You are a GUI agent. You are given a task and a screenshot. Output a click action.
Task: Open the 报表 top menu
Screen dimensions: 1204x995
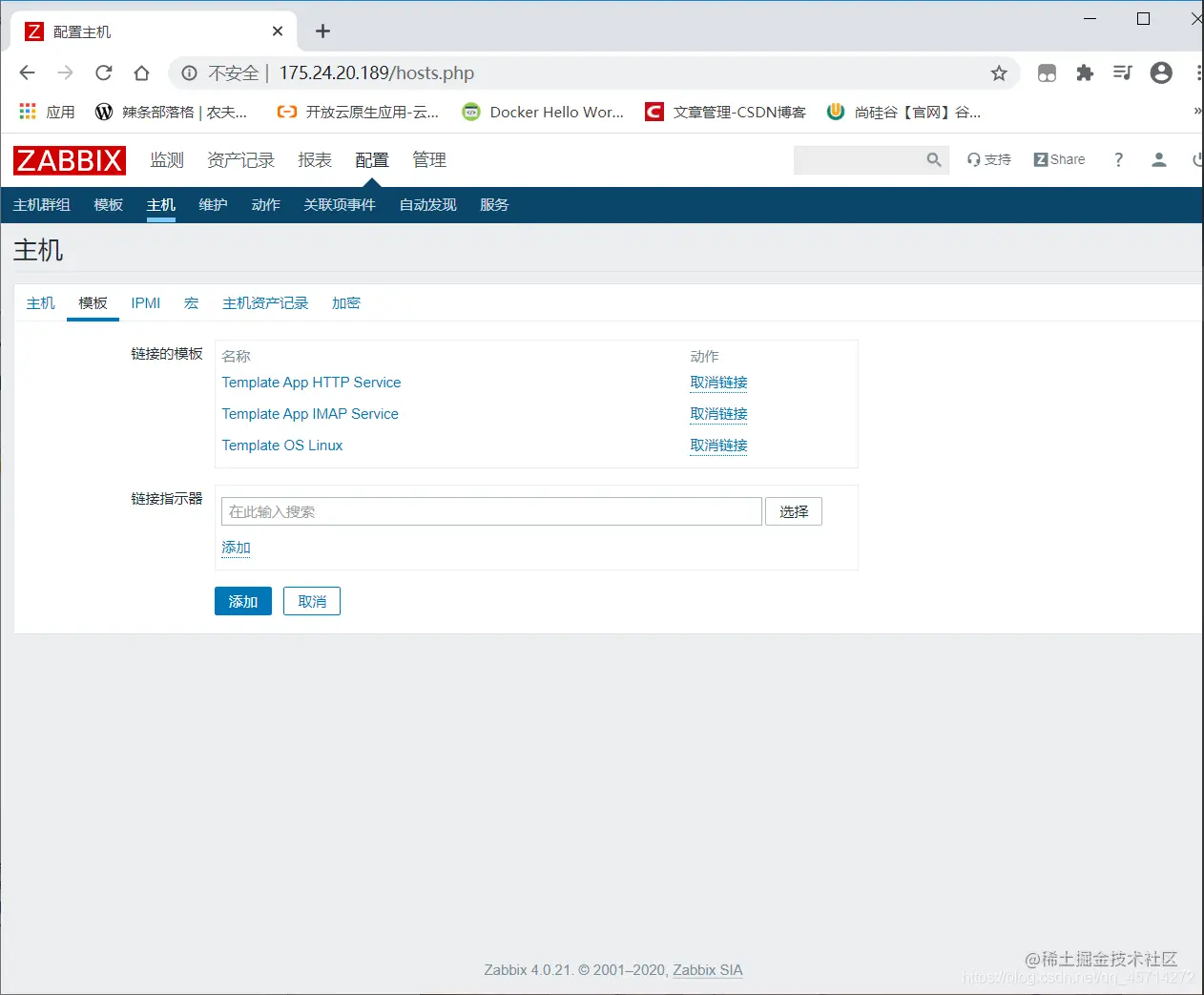pos(315,160)
